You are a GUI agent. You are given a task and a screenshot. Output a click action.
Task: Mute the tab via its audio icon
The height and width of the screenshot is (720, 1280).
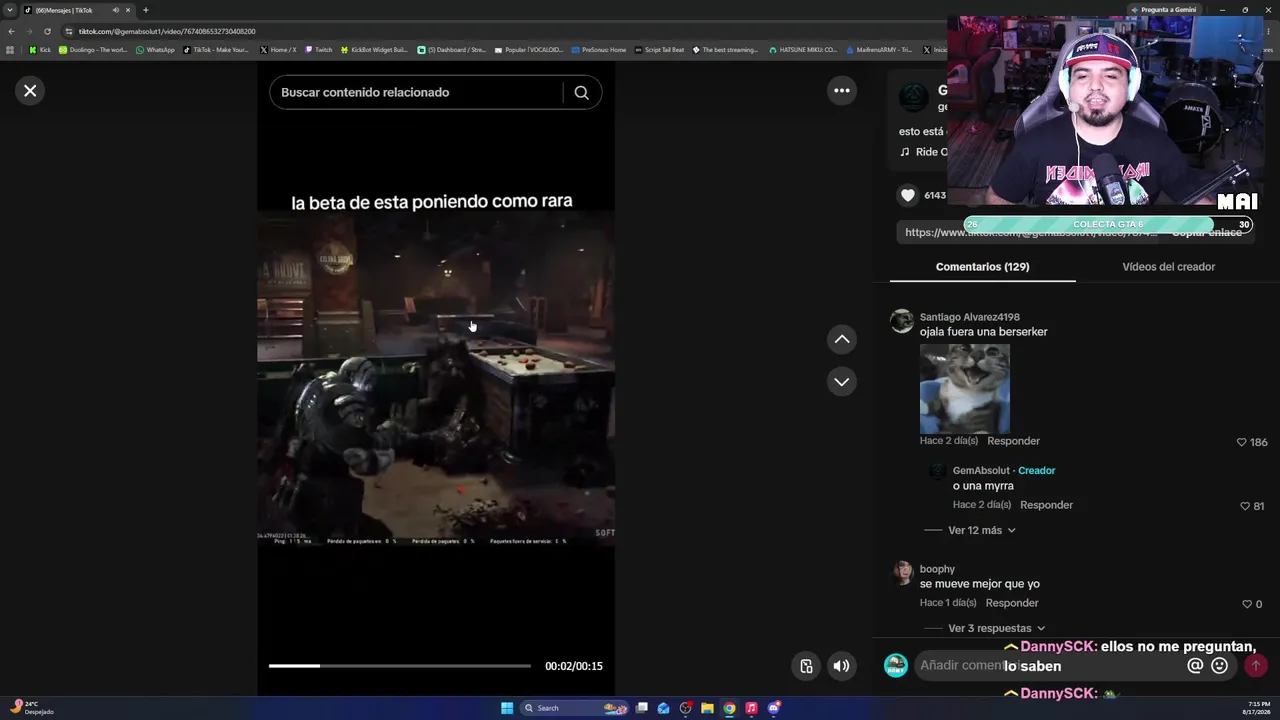(x=116, y=10)
